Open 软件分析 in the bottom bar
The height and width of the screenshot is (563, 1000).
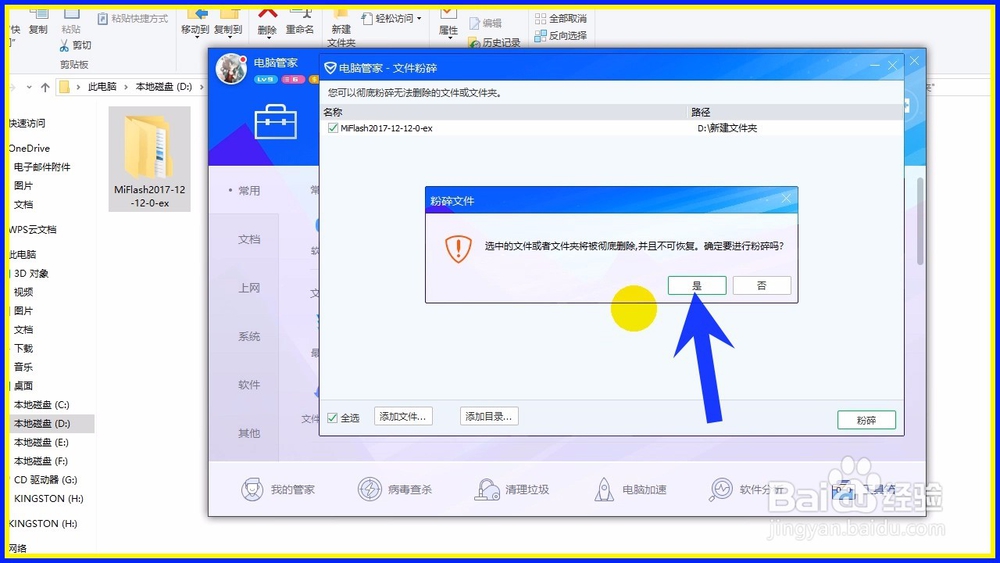pyautogui.click(x=746, y=490)
